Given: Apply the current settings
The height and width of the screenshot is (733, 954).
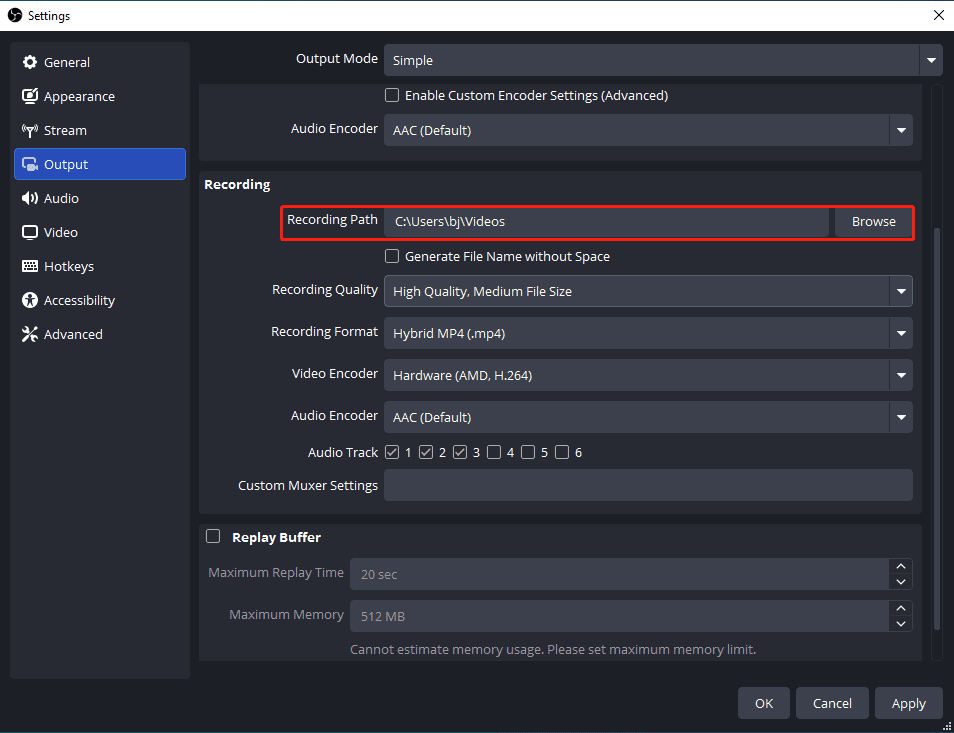Looking at the screenshot, I should 908,703.
